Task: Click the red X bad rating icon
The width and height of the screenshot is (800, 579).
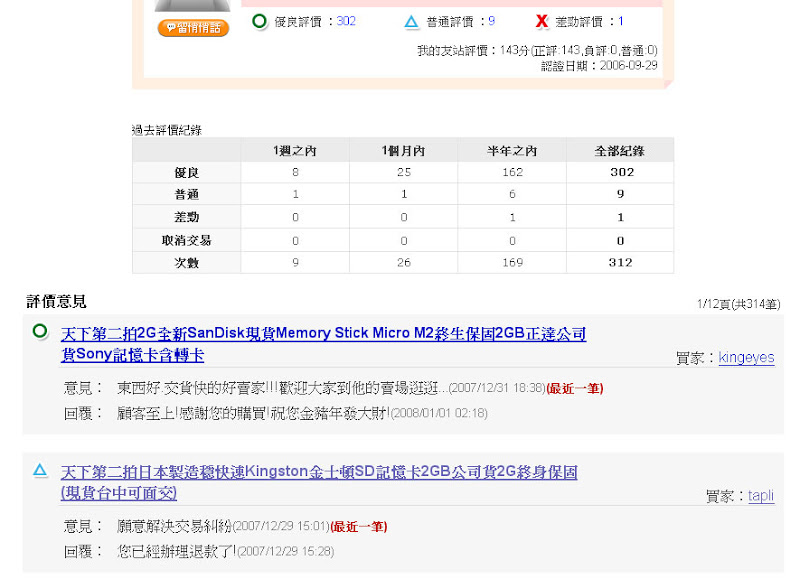Action: click(541, 21)
